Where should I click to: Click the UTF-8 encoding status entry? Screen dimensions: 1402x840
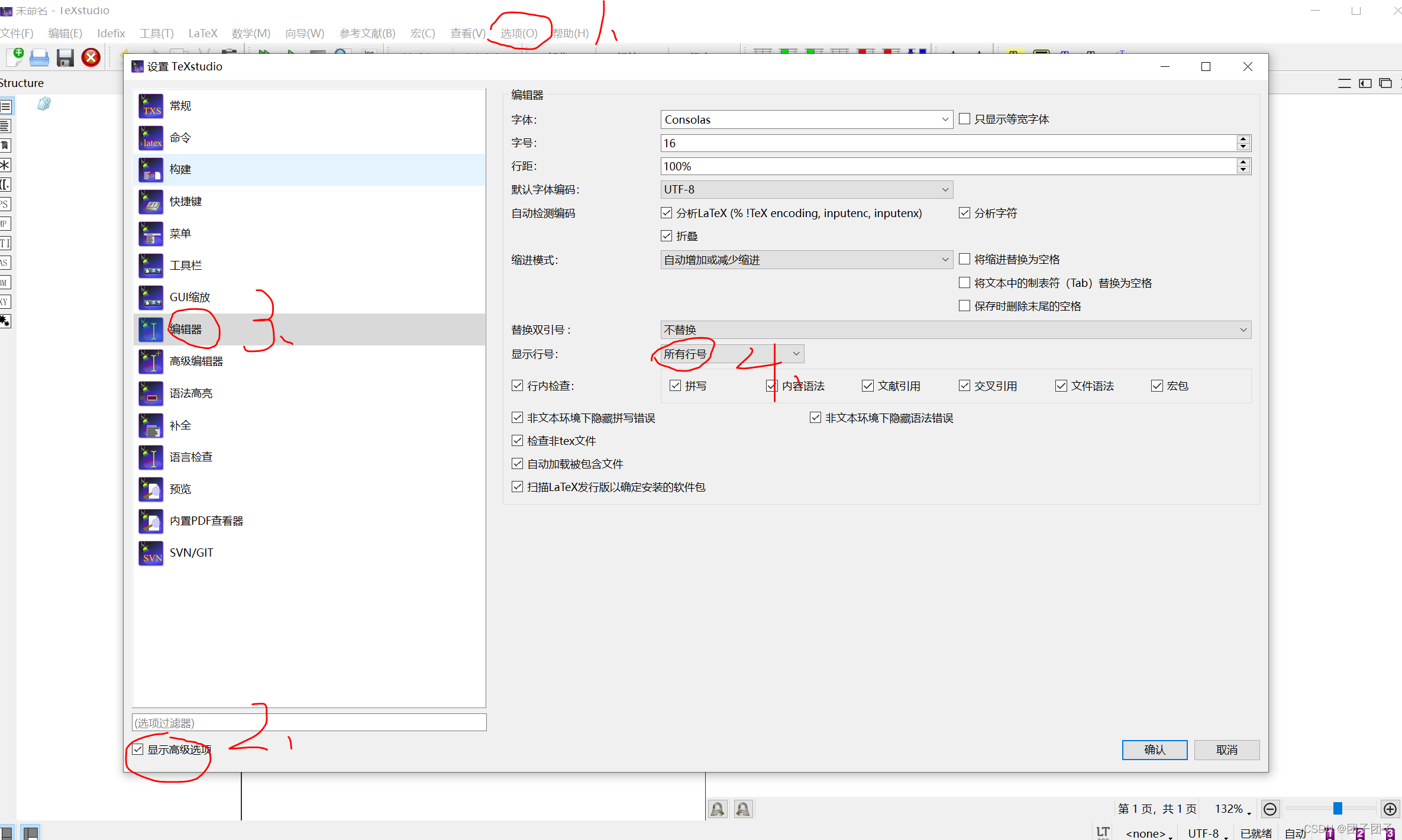point(1207,833)
